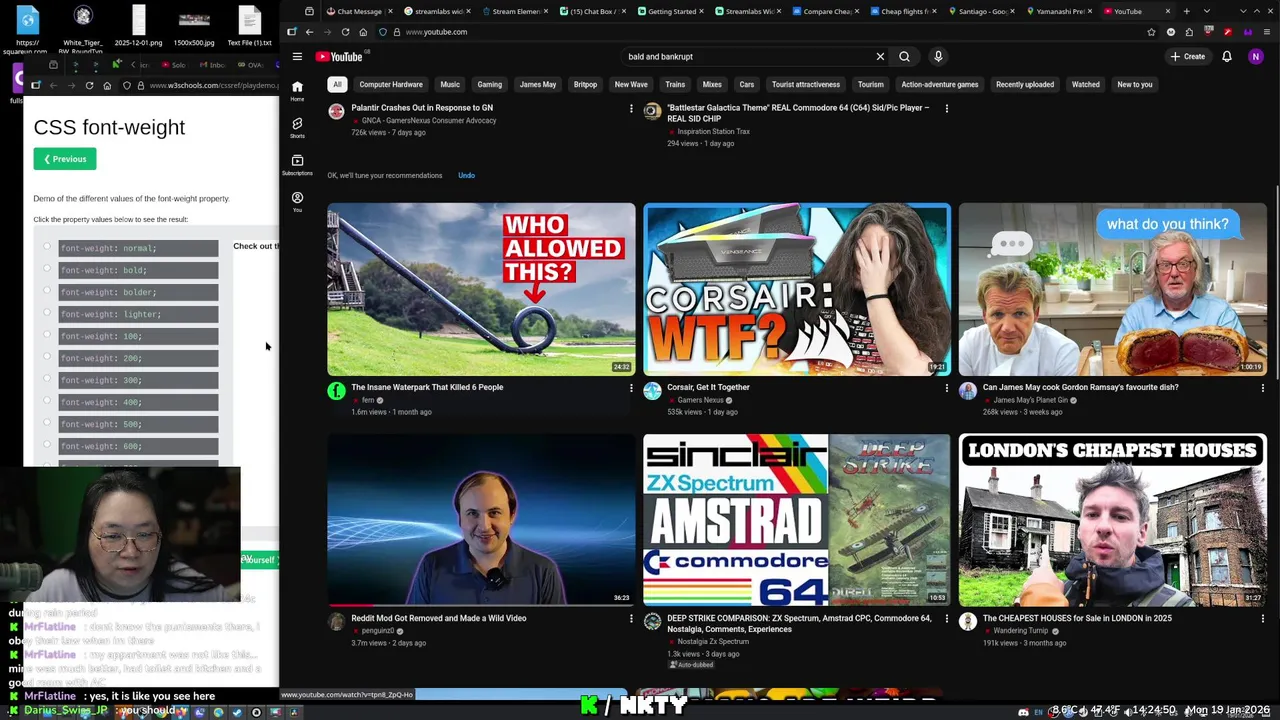The image size is (1280, 720).
Task: Open a new browser tab with plus
Action: click(x=1187, y=11)
